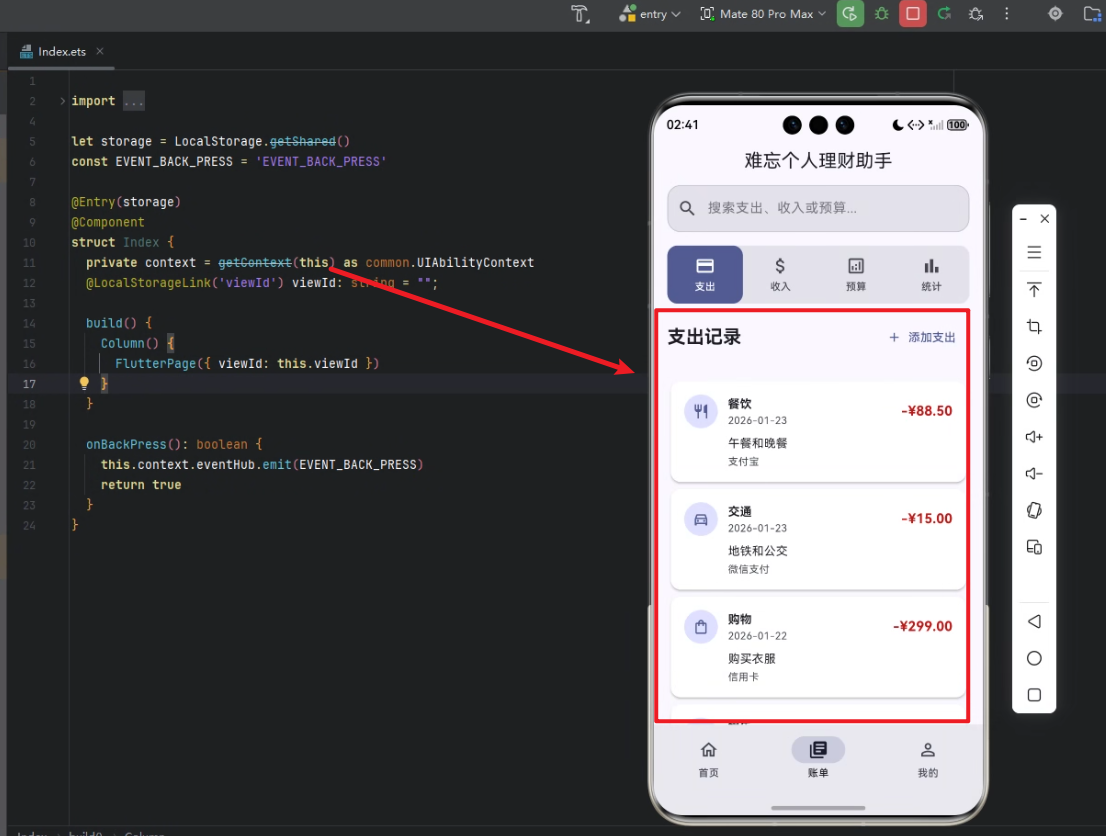1106x836 pixels.
Task: Click the multi-device screen icon in emulator panel
Action: click(x=1034, y=547)
